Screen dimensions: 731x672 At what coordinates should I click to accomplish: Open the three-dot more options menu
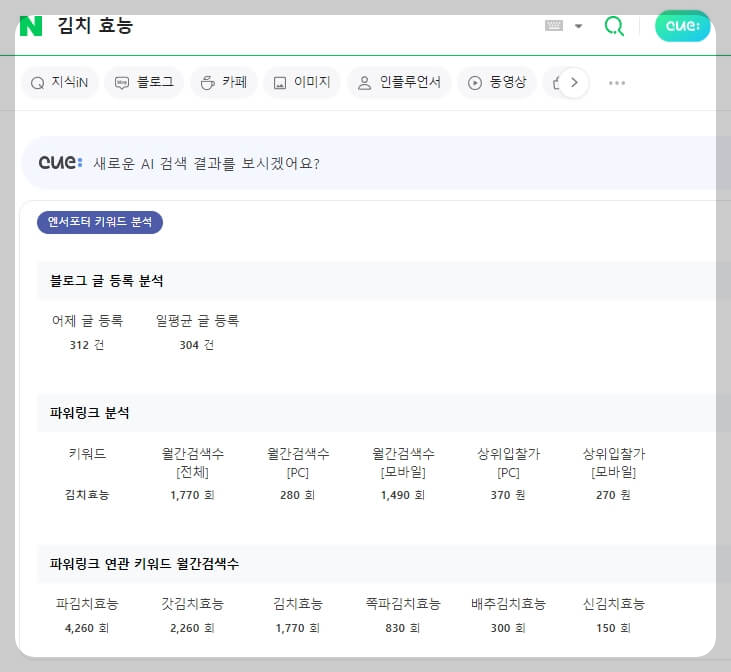(617, 83)
